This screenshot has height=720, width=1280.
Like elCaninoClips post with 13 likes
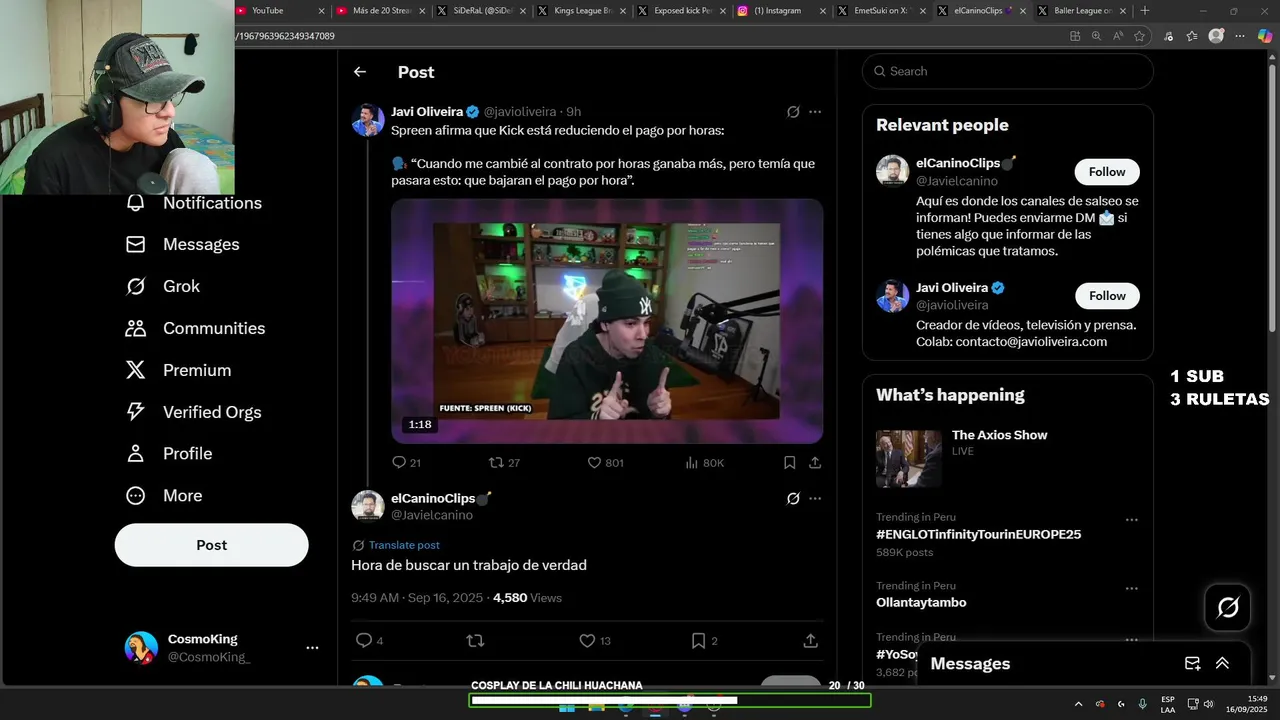(x=595, y=641)
